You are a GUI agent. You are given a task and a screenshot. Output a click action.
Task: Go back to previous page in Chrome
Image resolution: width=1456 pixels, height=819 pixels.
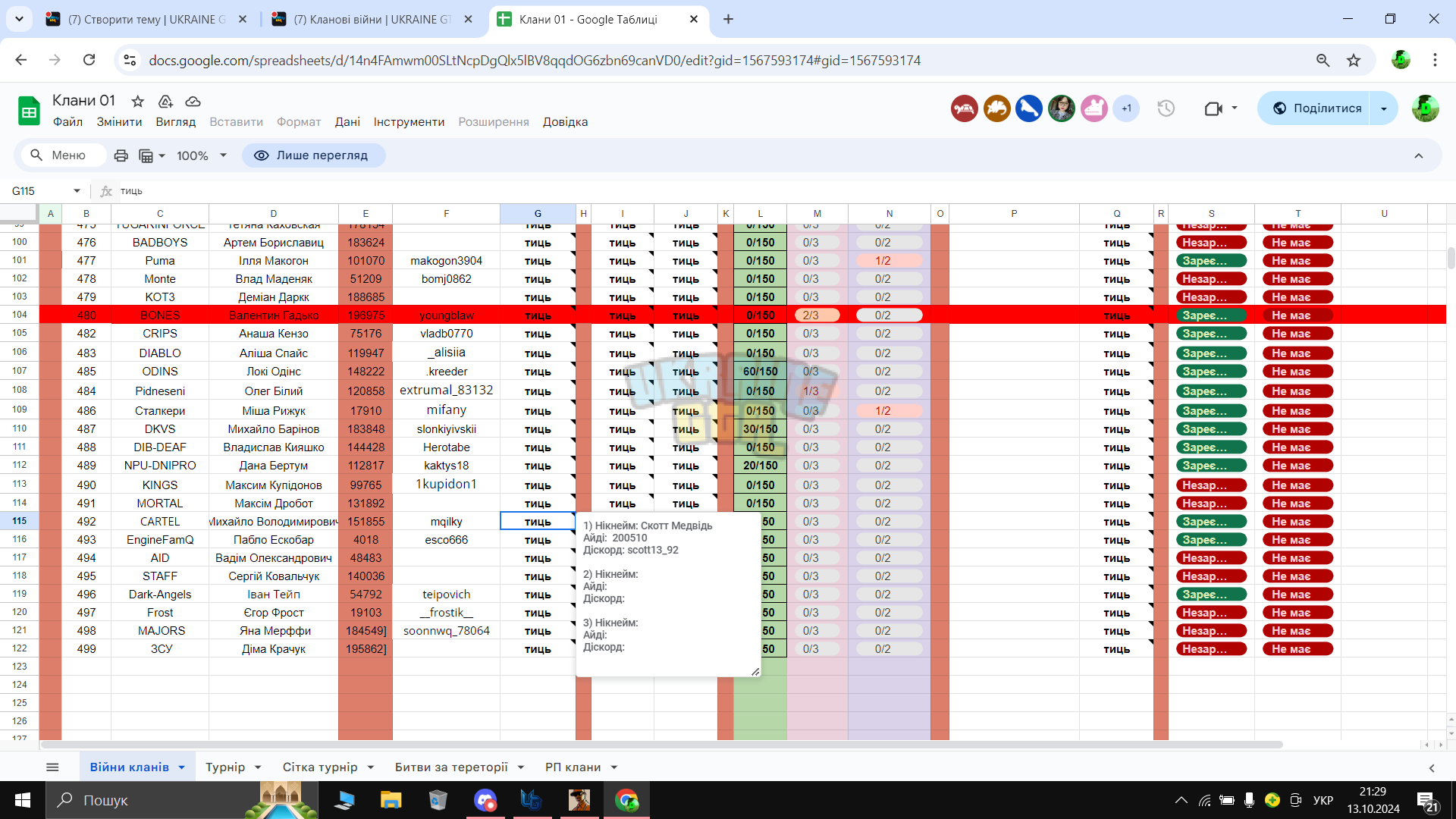pos(20,60)
